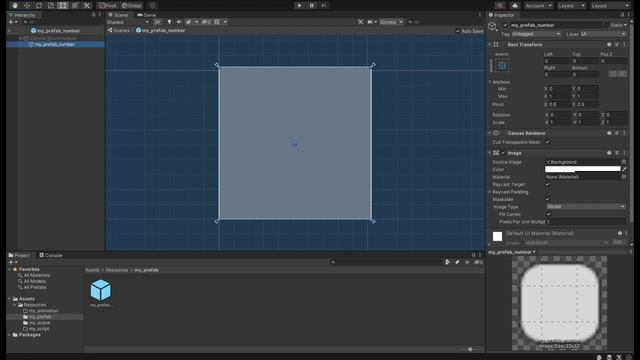Click the Scenes breadcrumb in Scene view

[119, 30]
